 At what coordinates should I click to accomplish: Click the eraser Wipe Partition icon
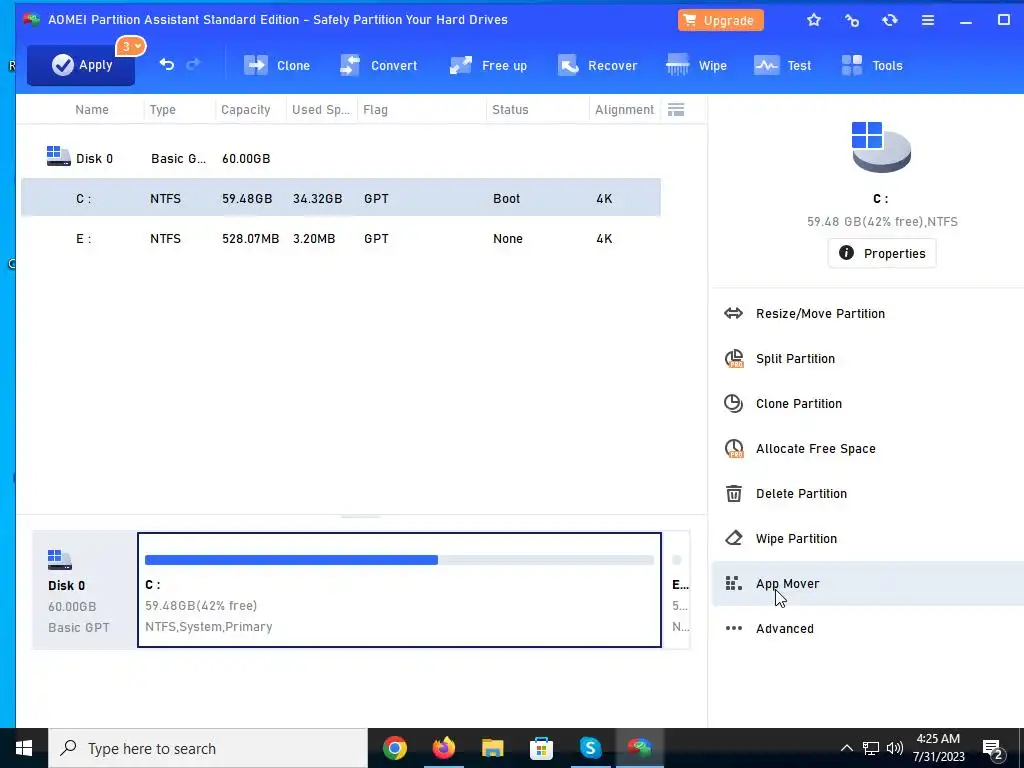point(733,538)
